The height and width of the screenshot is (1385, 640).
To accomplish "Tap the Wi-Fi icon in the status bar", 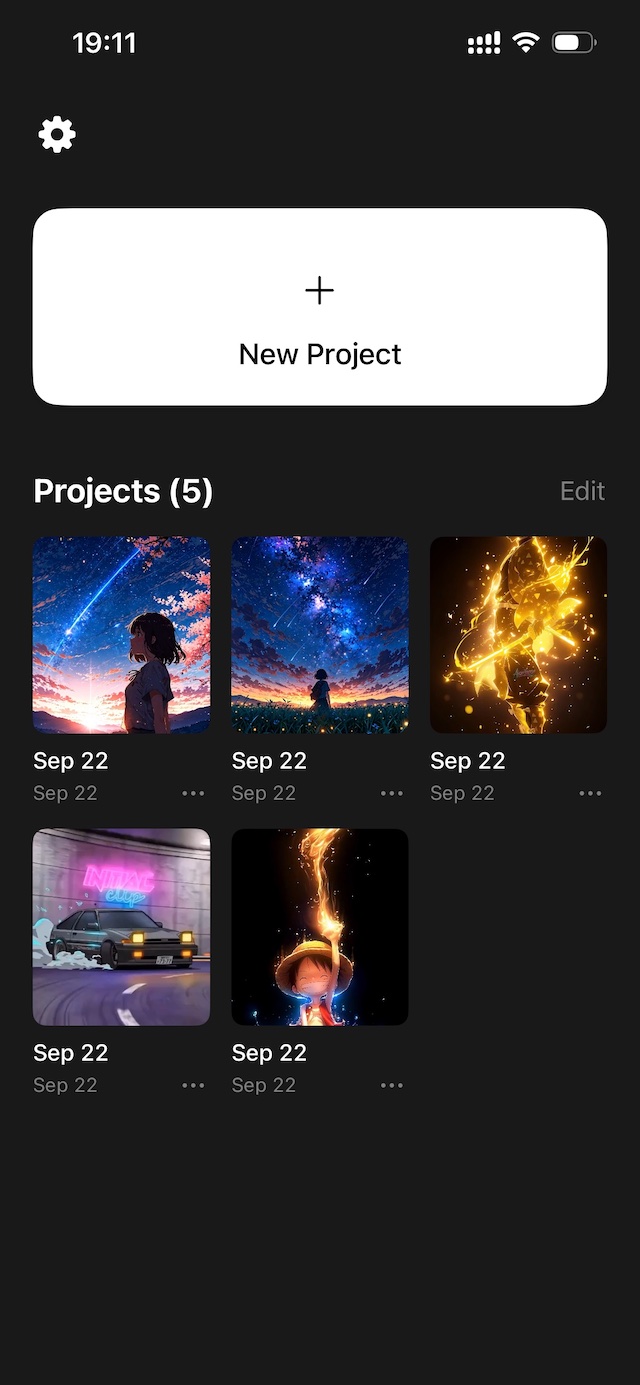I will [524, 42].
